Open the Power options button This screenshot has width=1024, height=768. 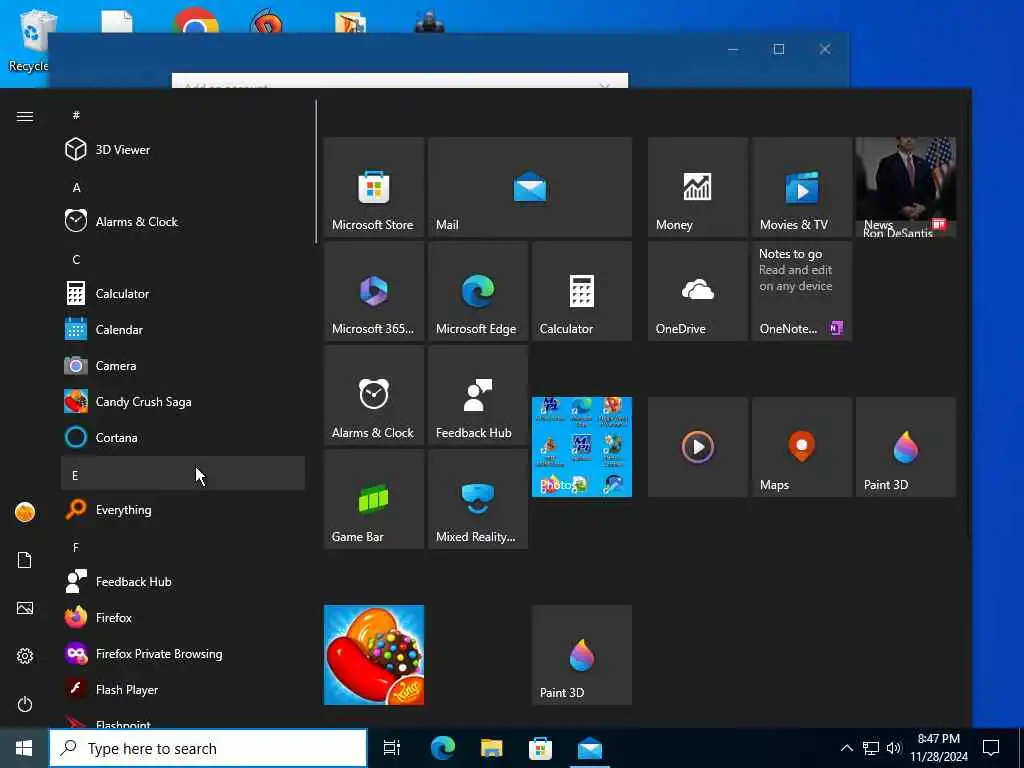point(25,704)
